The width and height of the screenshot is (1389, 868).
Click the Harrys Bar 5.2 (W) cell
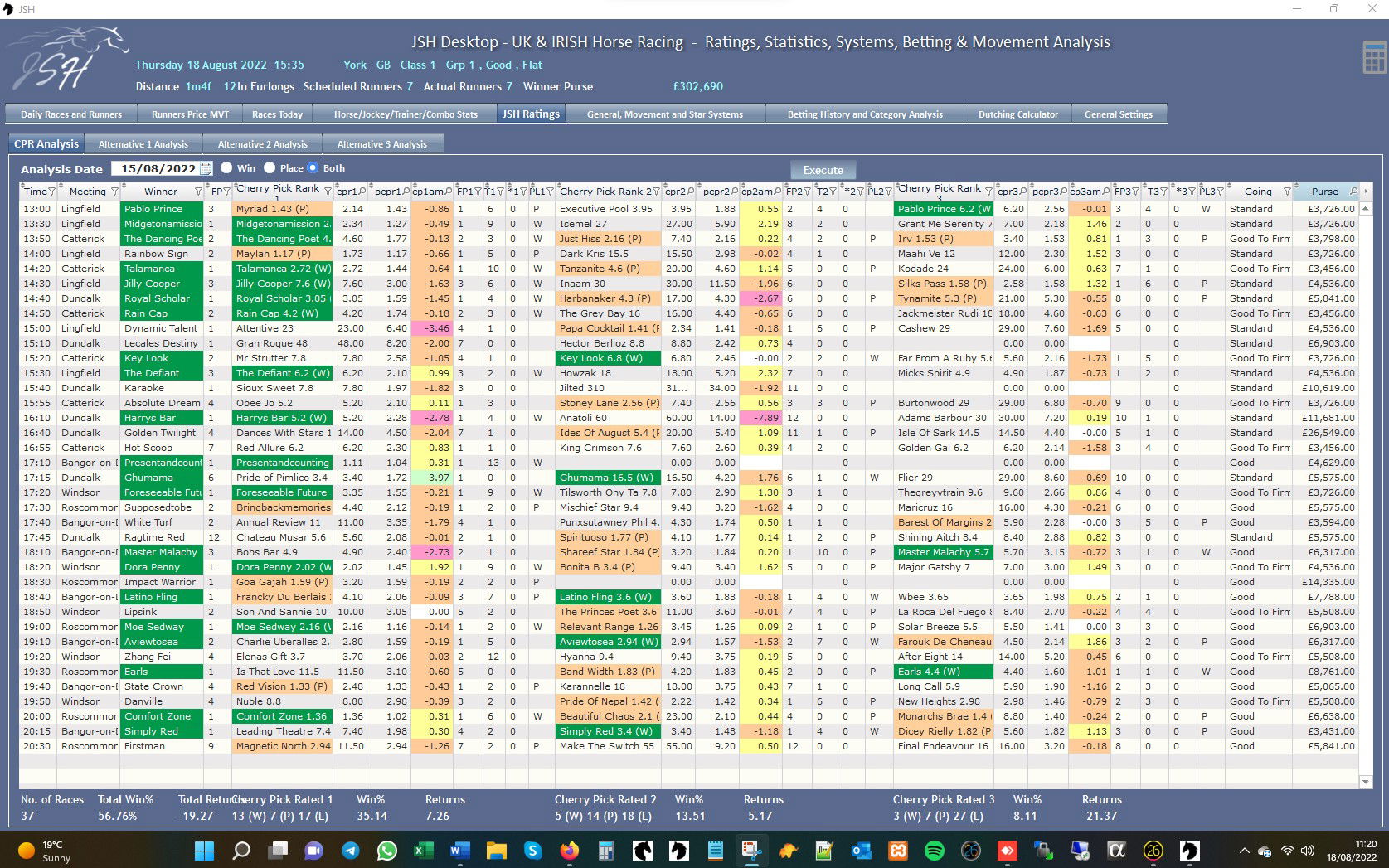(283, 418)
